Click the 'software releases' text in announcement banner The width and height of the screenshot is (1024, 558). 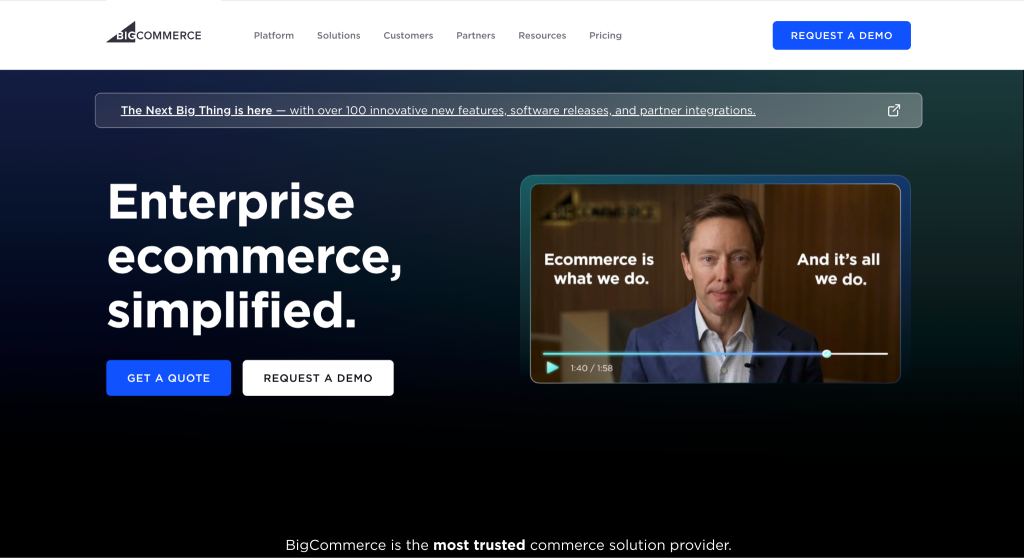(x=560, y=110)
